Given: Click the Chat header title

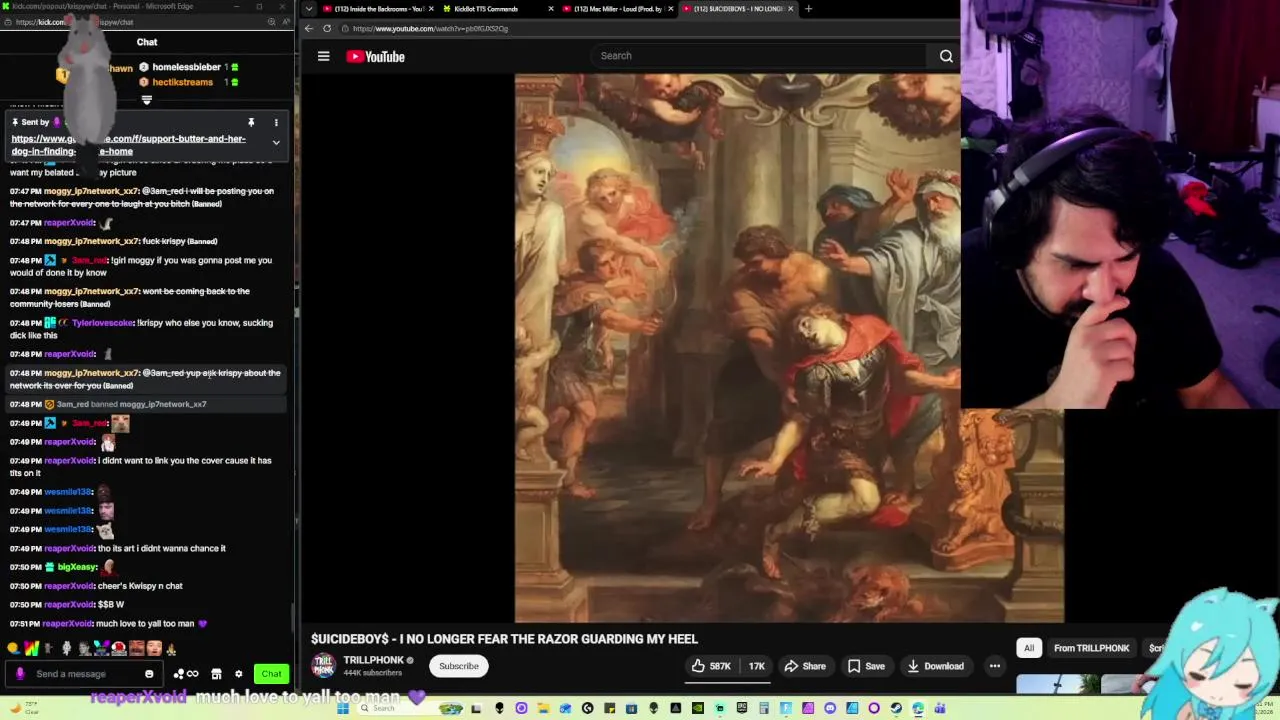Looking at the screenshot, I should [147, 42].
